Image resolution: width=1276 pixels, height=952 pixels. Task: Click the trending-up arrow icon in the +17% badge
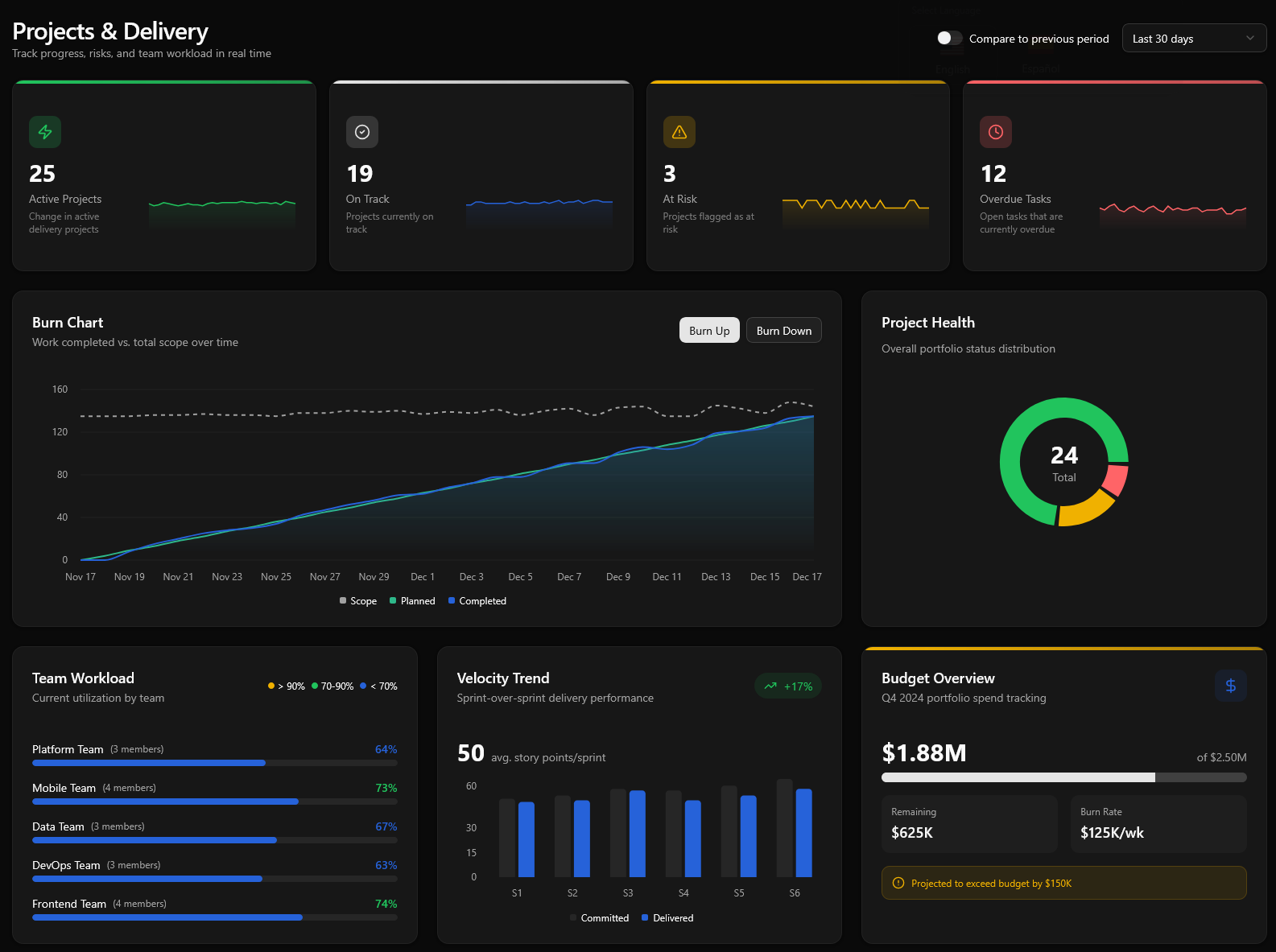[770, 686]
